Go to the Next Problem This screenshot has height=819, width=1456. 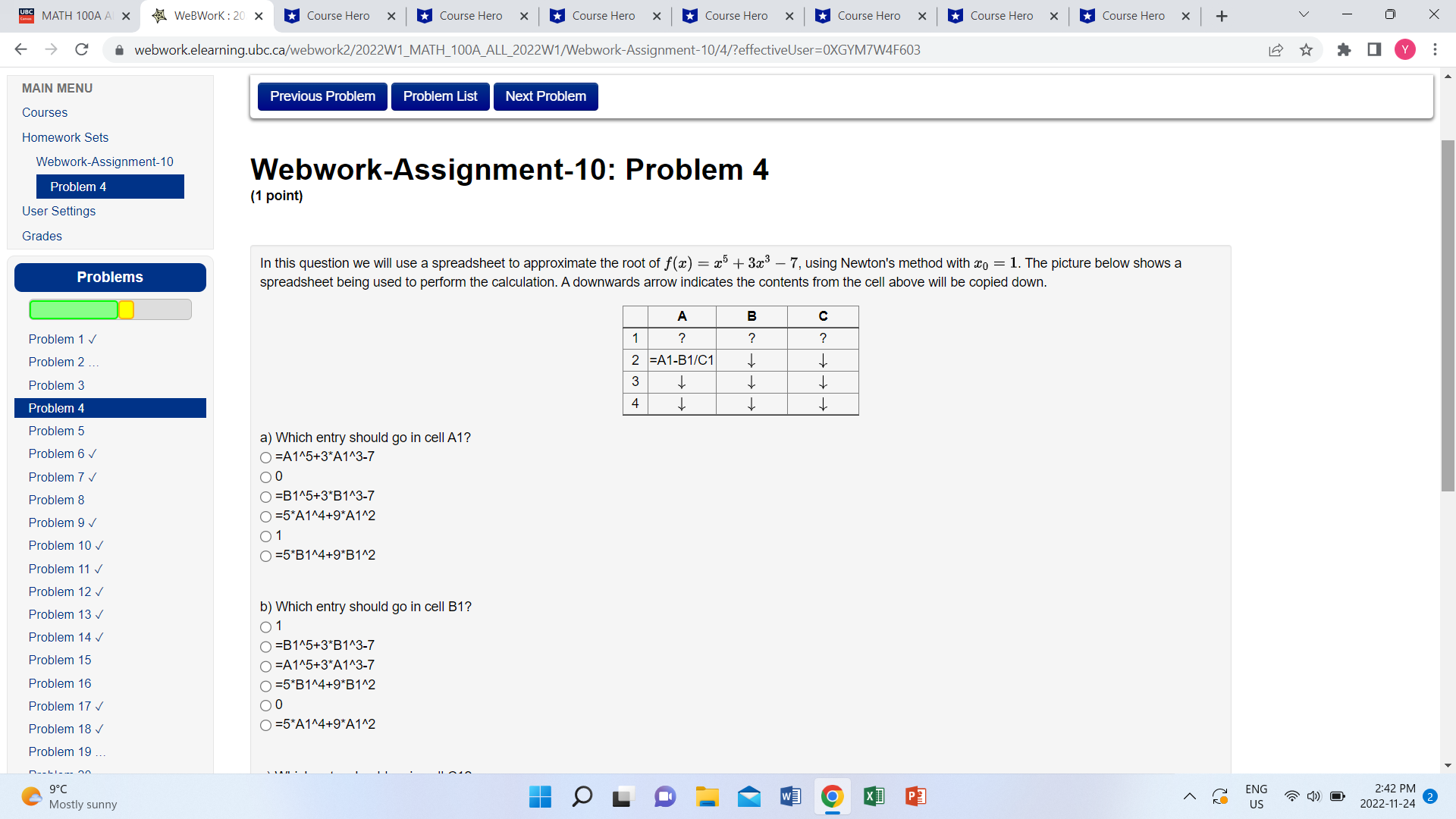pyautogui.click(x=545, y=96)
